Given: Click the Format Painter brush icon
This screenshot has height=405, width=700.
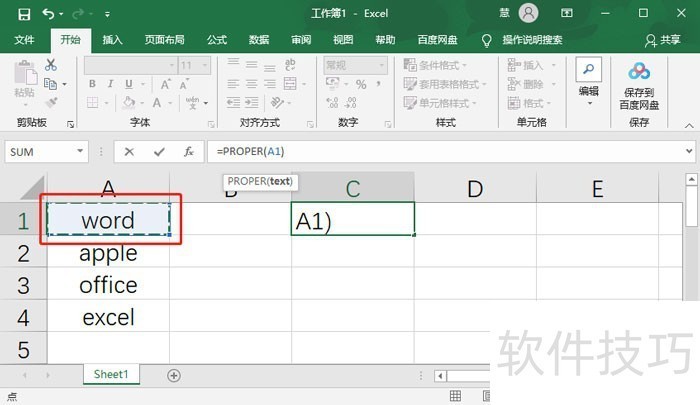Looking at the screenshot, I should point(51,103).
